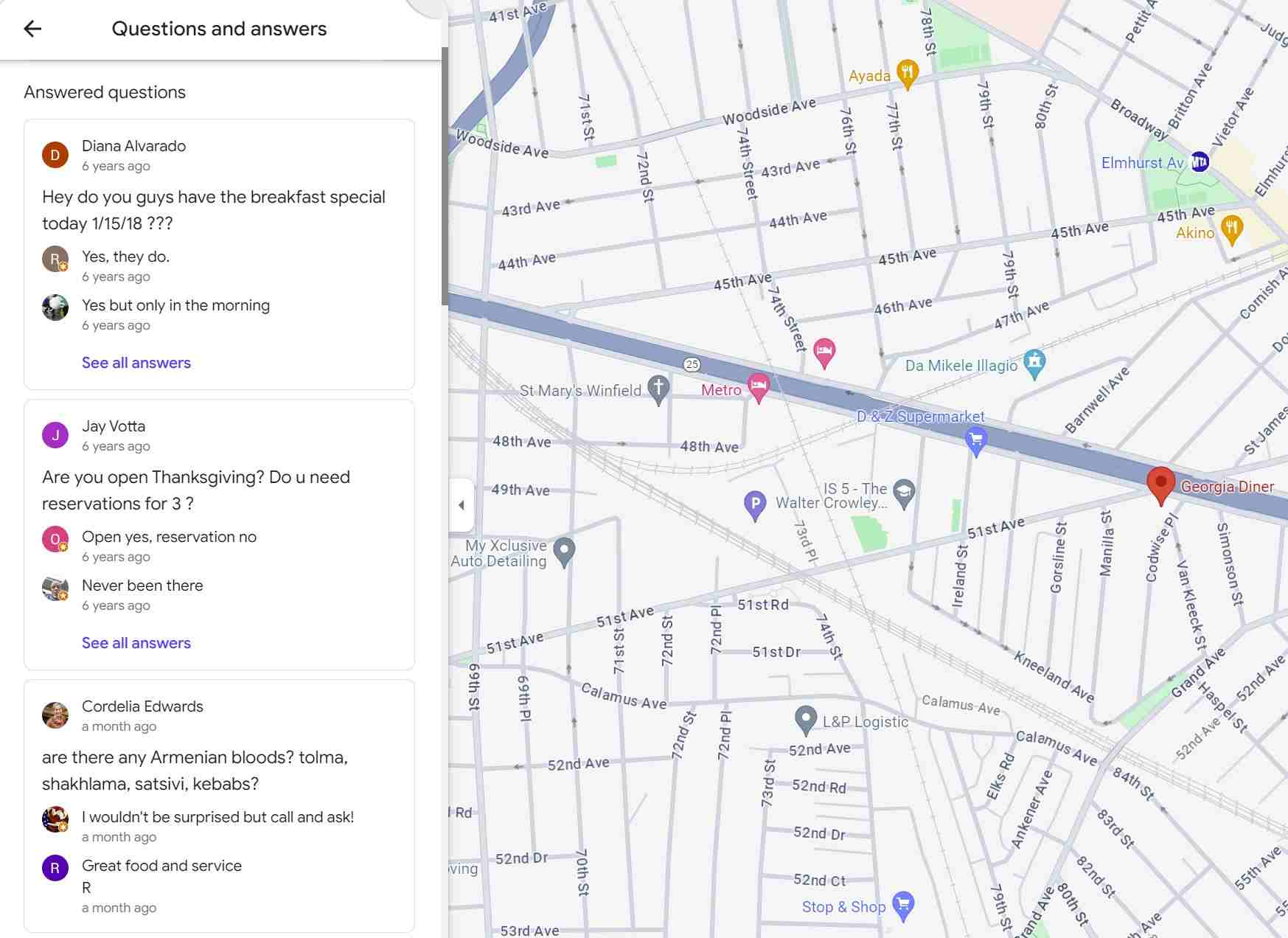Collapse the side panel with the chevron arrow
The image size is (1288, 938).
[462, 504]
